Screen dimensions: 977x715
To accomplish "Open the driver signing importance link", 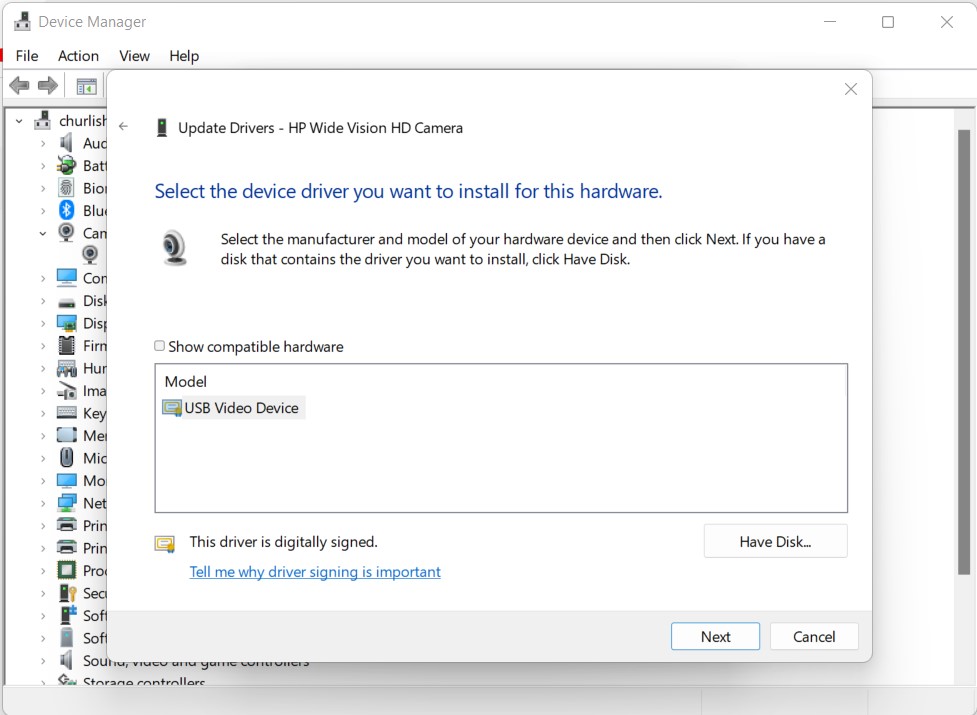I will point(315,571).
